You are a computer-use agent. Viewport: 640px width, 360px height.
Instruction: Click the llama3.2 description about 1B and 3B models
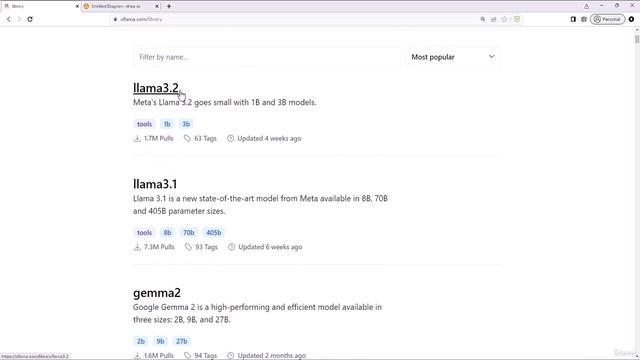tap(224, 102)
